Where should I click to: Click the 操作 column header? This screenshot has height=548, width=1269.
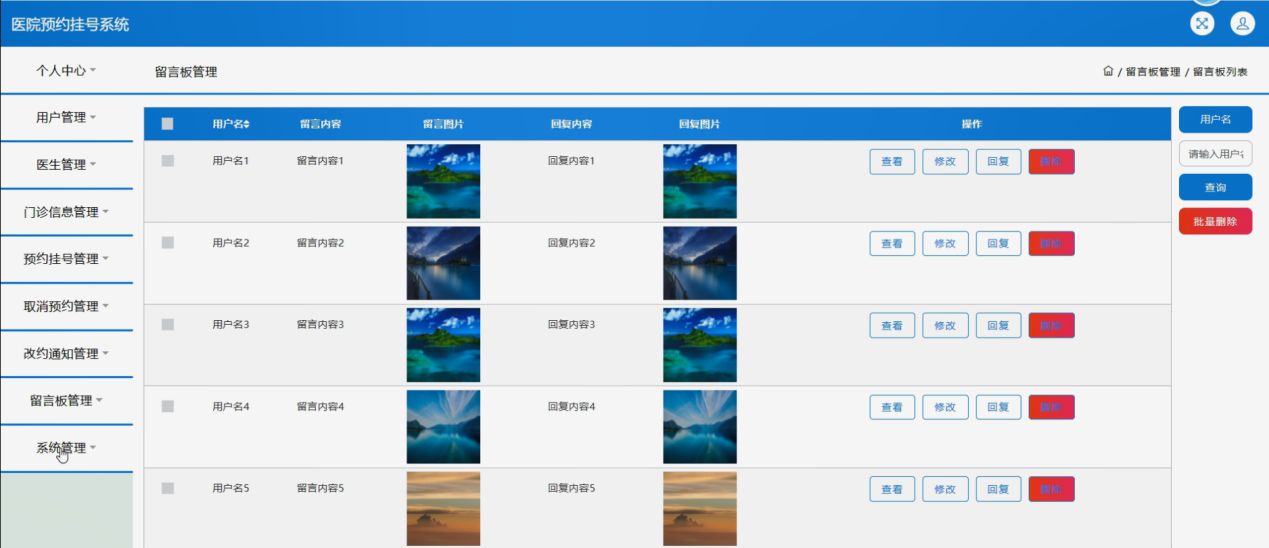click(x=971, y=124)
